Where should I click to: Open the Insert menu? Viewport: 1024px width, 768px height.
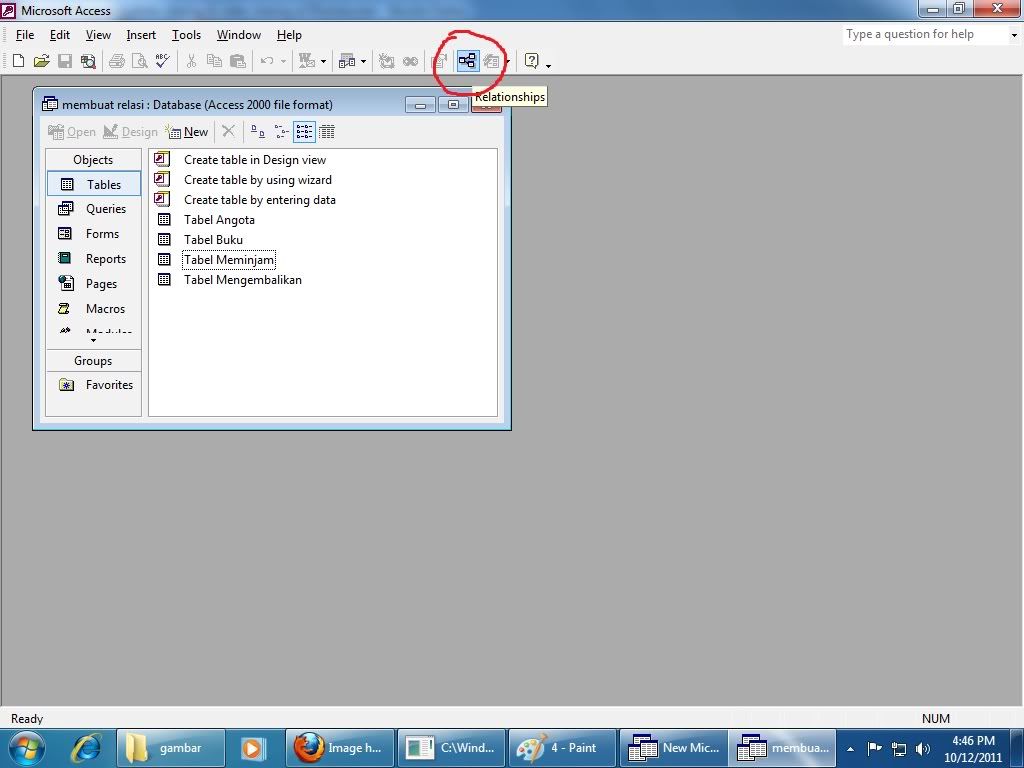tap(141, 35)
